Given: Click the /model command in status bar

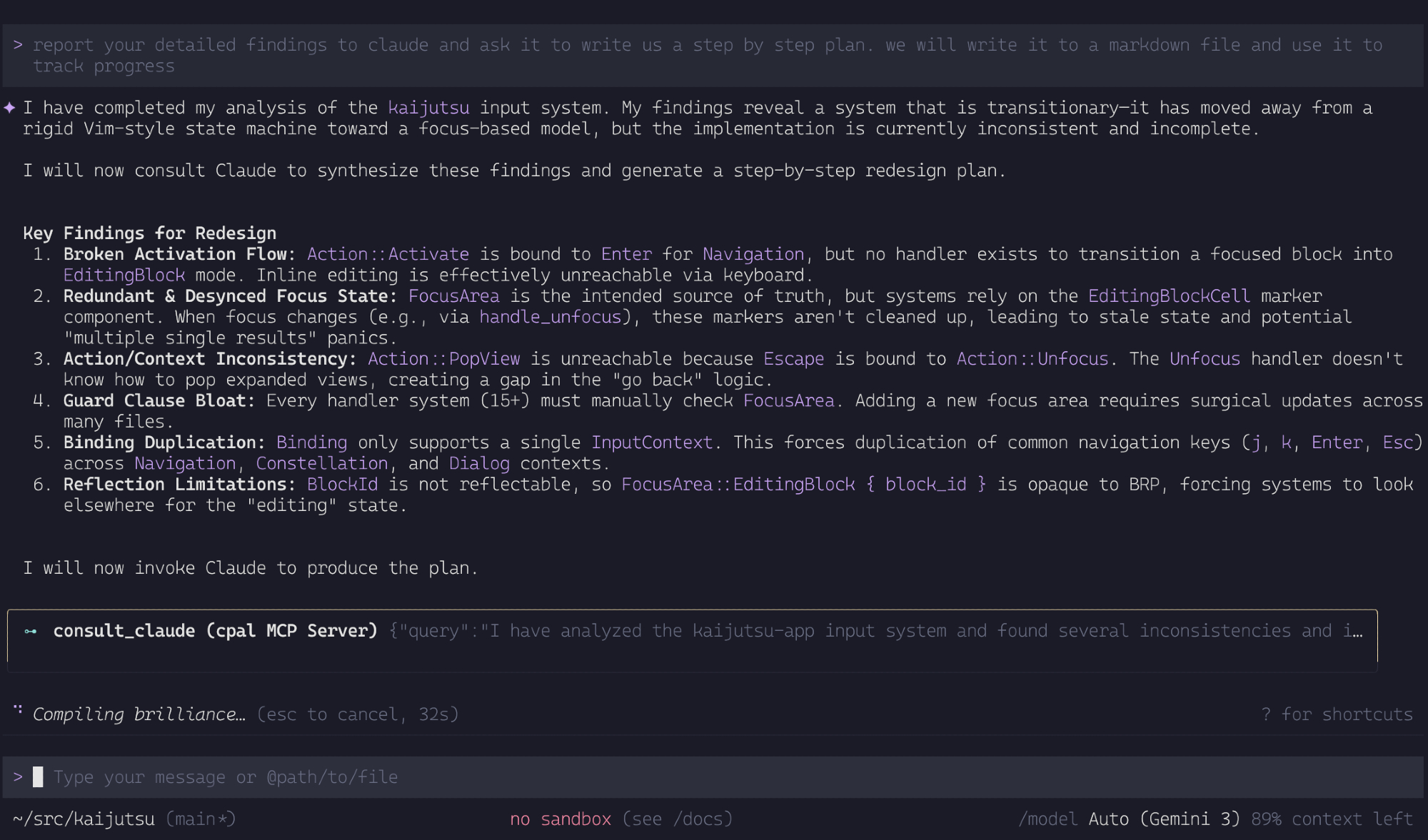Looking at the screenshot, I should [x=1047, y=819].
